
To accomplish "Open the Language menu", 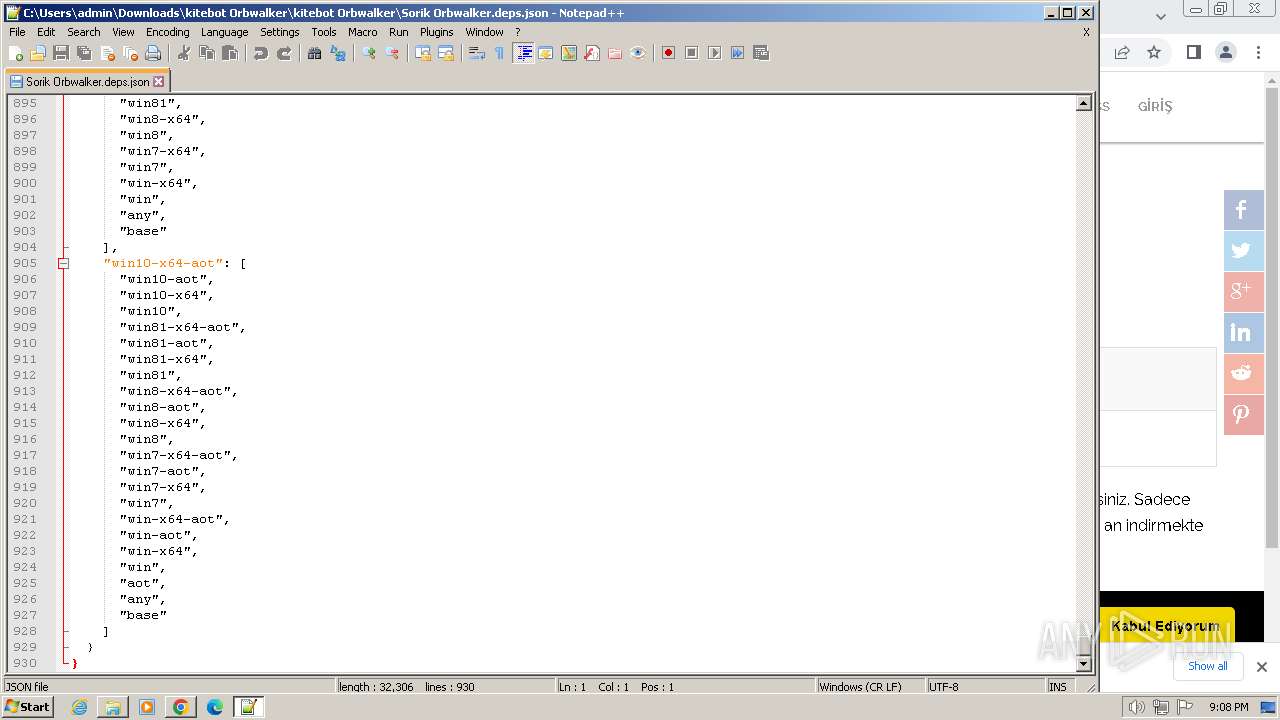I will pos(224,32).
